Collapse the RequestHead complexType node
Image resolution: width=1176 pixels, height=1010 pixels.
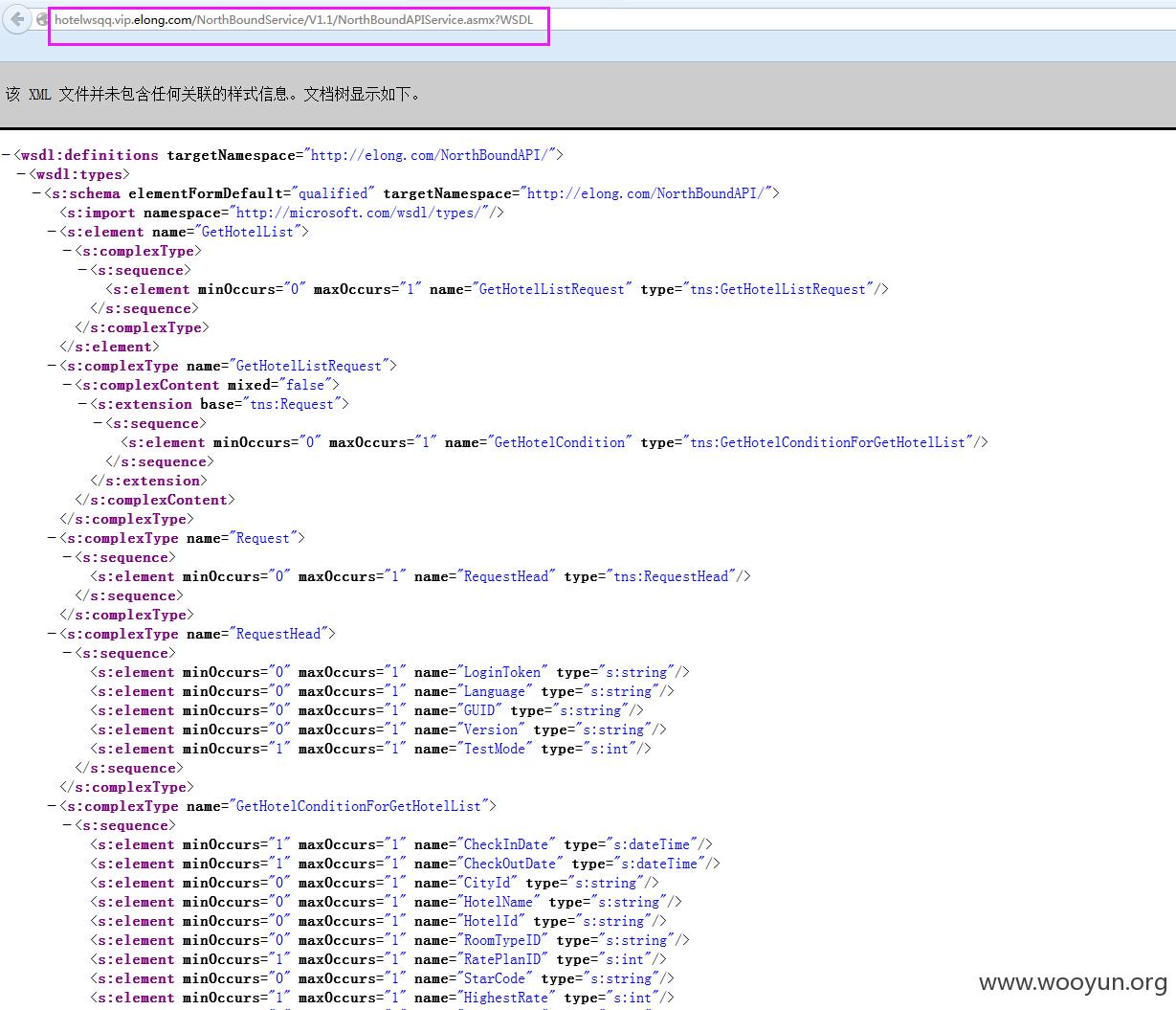pyautogui.click(x=52, y=634)
